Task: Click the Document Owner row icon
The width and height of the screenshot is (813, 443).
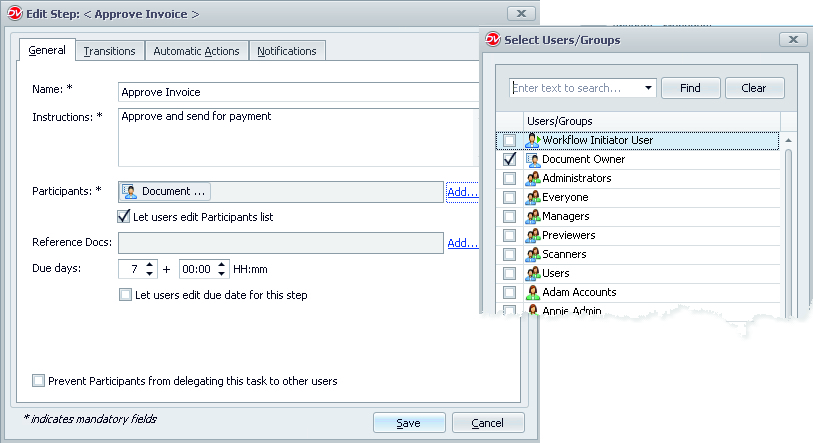Action: click(532, 159)
